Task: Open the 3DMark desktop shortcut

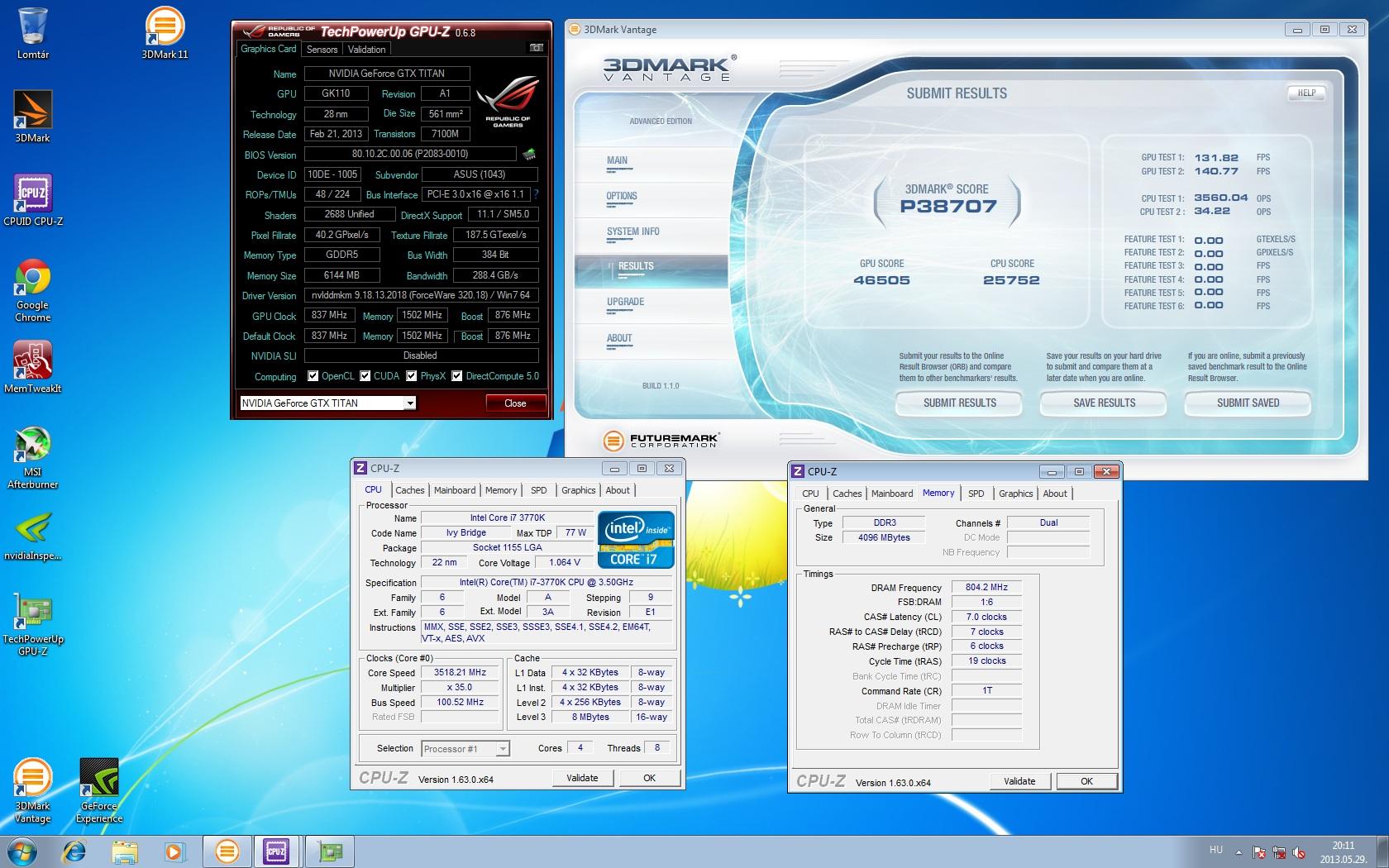Action: pos(33,117)
